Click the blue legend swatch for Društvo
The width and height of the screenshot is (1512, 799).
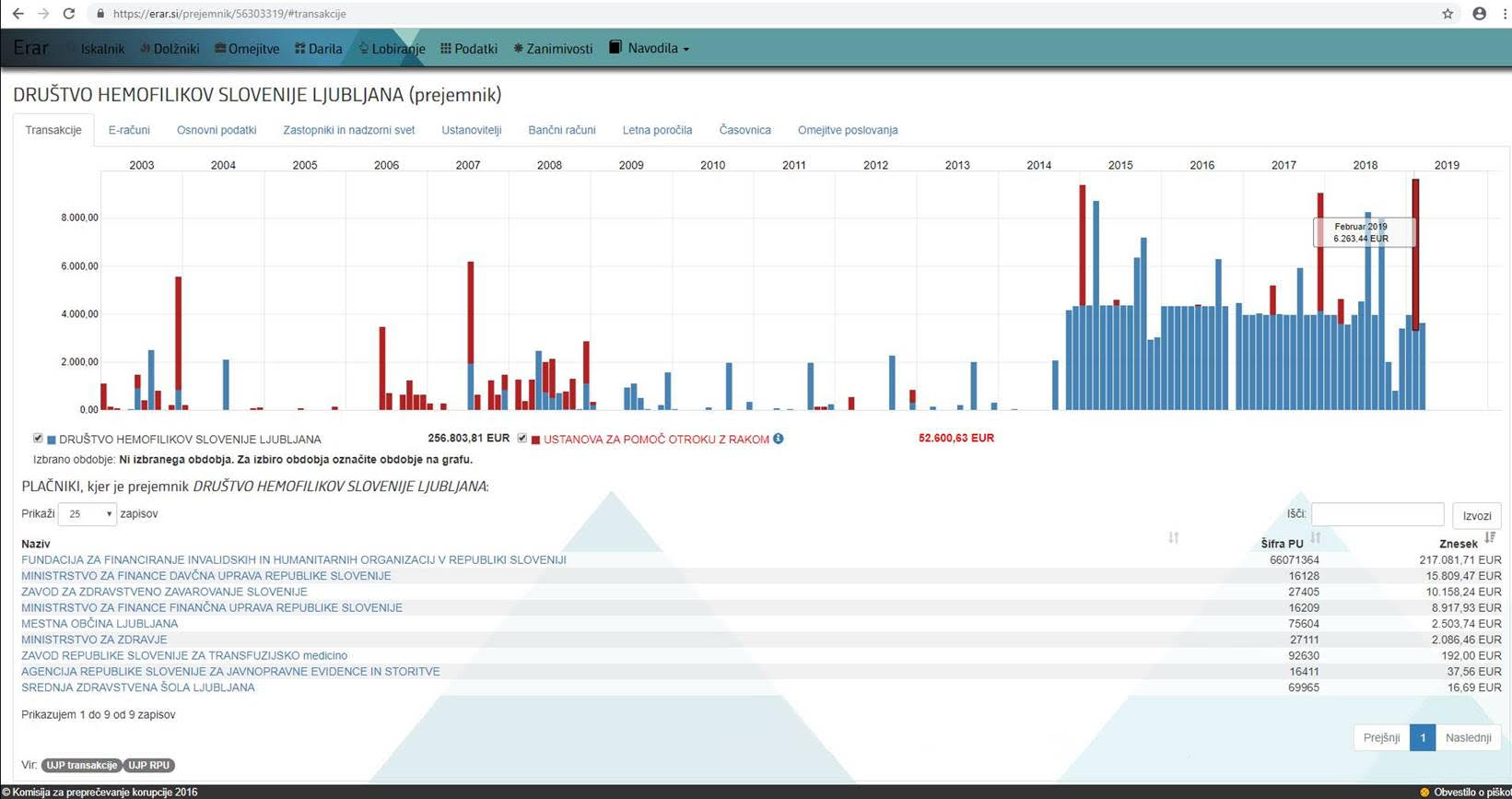tap(52, 441)
